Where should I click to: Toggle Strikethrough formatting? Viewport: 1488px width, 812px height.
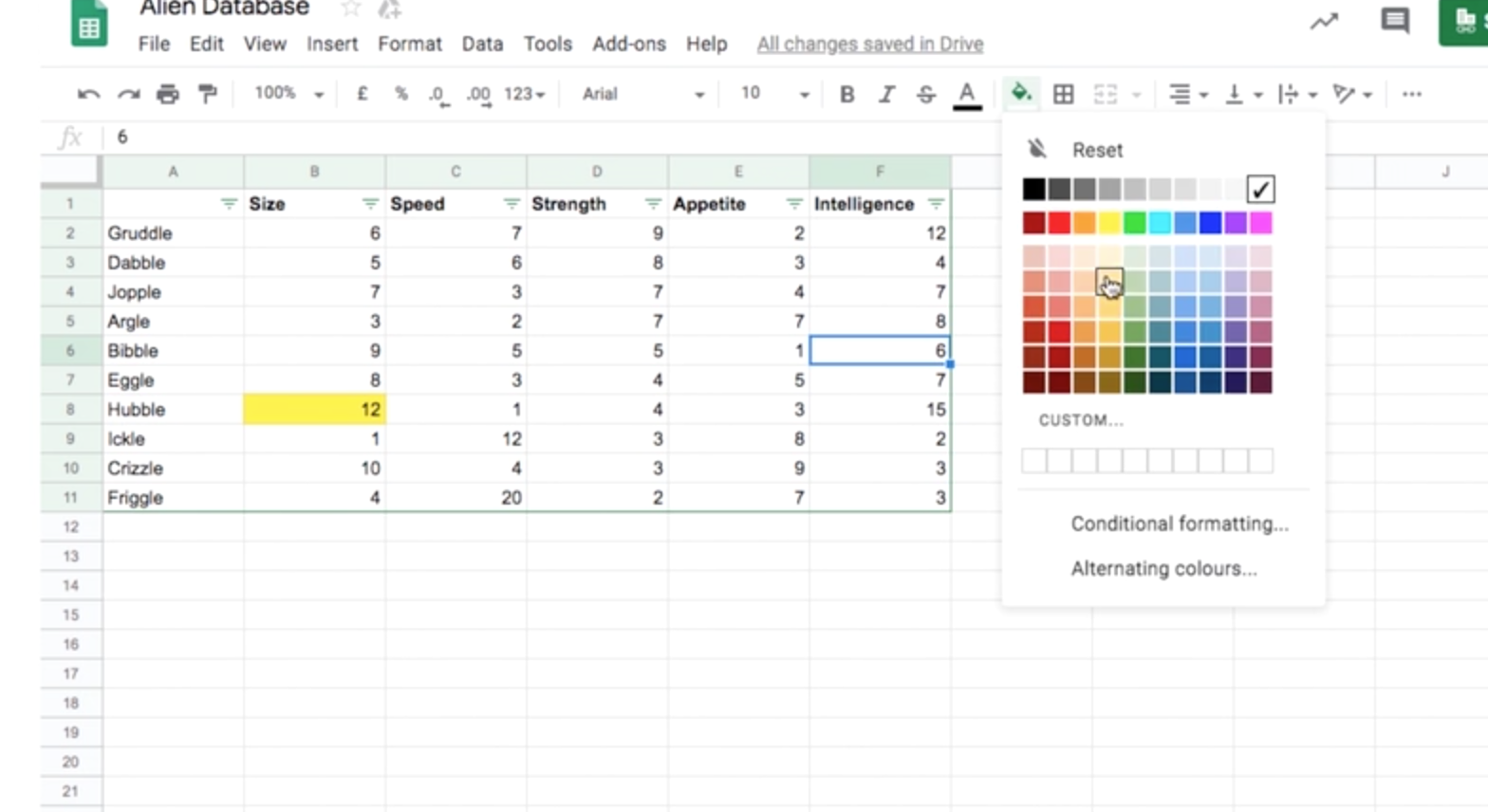tap(926, 94)
